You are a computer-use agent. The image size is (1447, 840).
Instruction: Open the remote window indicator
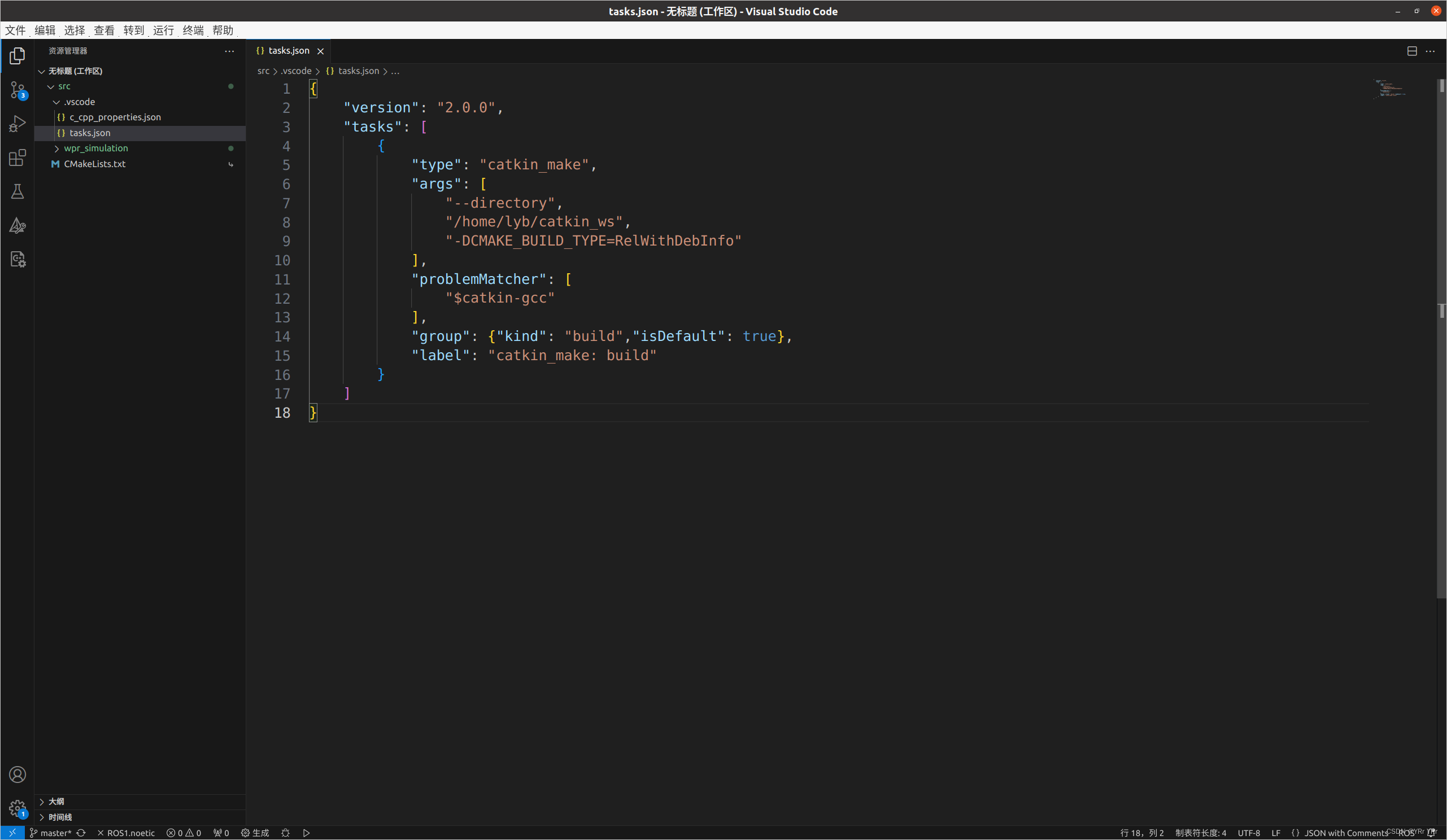point(12,833)
